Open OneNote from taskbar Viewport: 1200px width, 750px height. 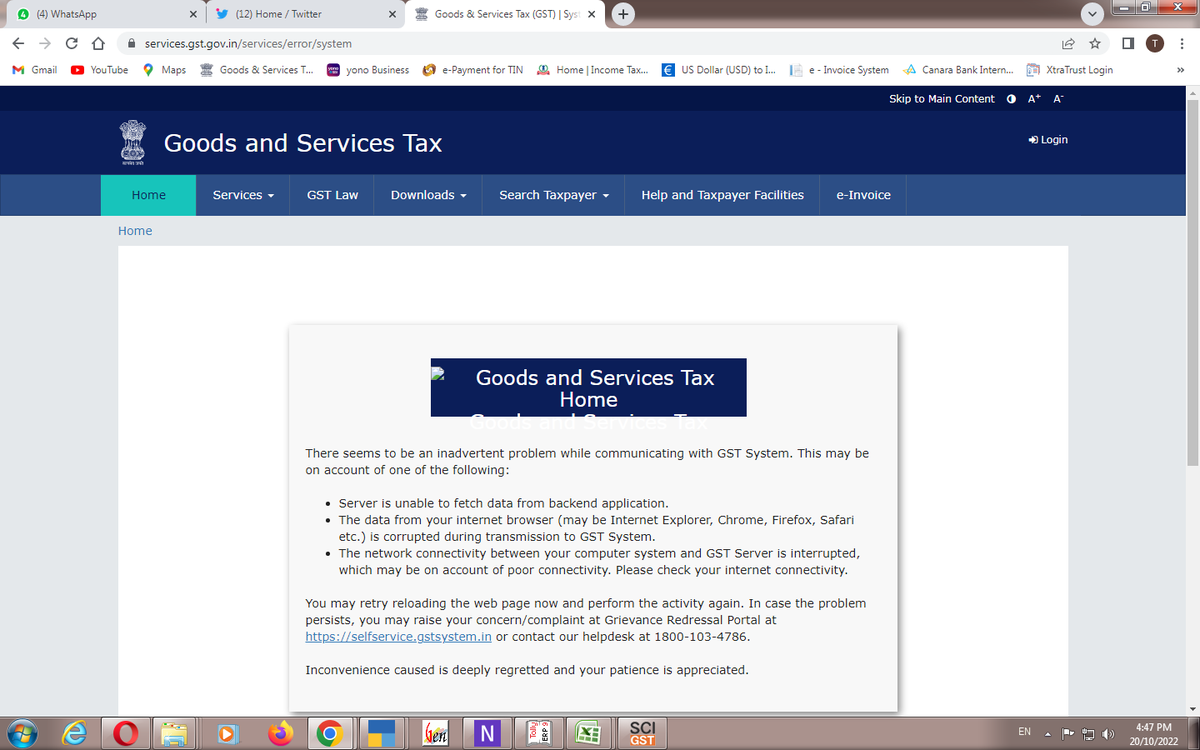click(486, 733)
